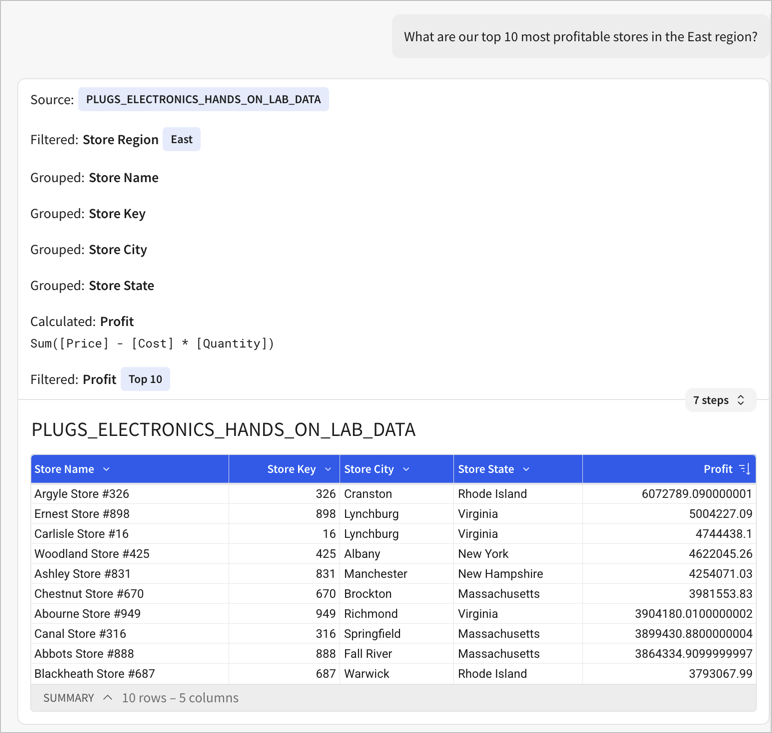Toggle the SUMMARY bar chevron
This screenshot has width=772, height=733.
click(x=108, y=698)
